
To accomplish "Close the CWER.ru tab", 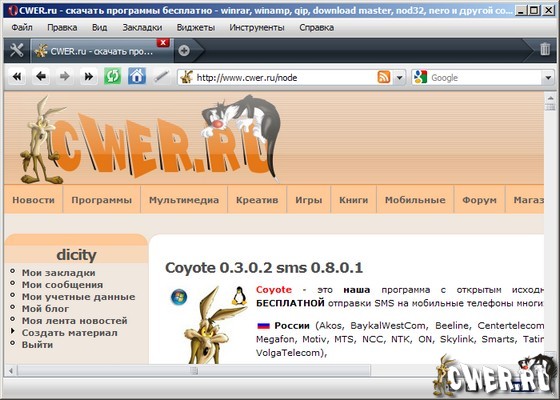I will [x=163, y=42].
